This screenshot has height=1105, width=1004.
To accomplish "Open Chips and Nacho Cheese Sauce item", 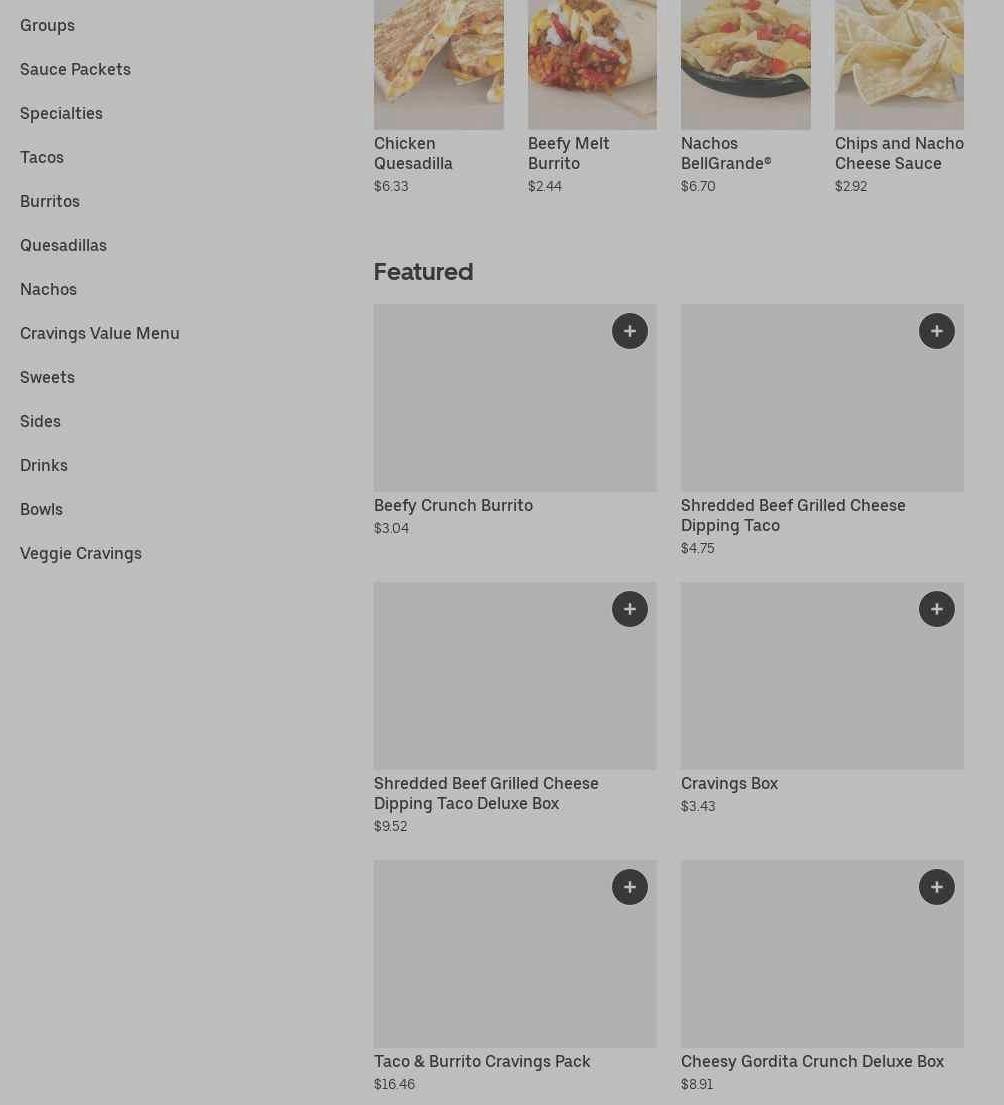I will (x=899, y=64).
